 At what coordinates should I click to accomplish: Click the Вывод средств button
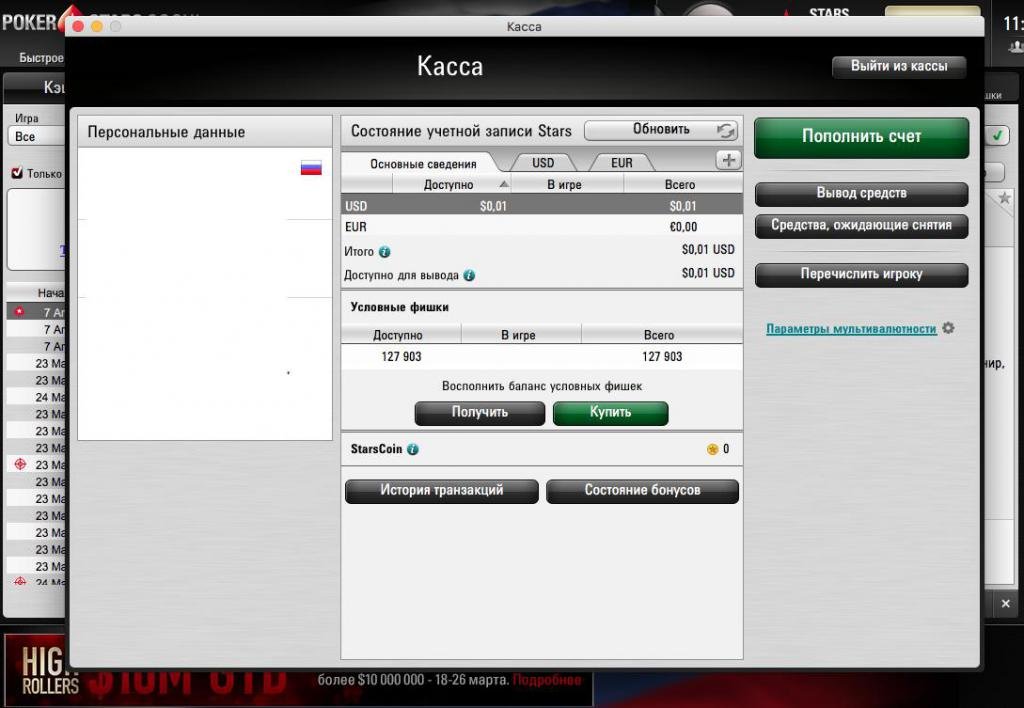click(x=861, y=193)
